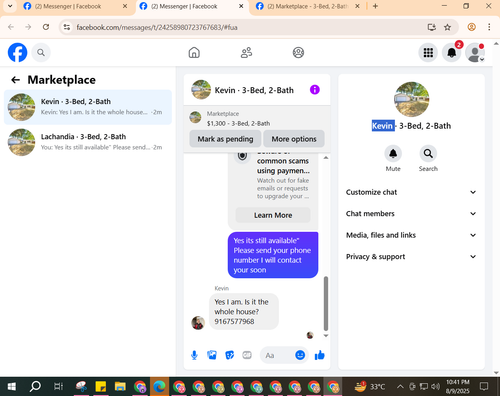Screen dimensions: 500x396
Task: Switch to the Marketplace 3-Bed, 2-Bath tab
Action: pos(308,6)
